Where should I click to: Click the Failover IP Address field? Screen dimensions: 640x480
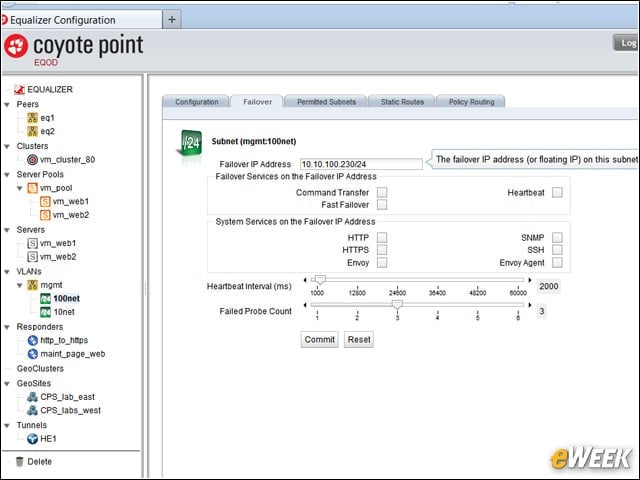pos(361,164)
